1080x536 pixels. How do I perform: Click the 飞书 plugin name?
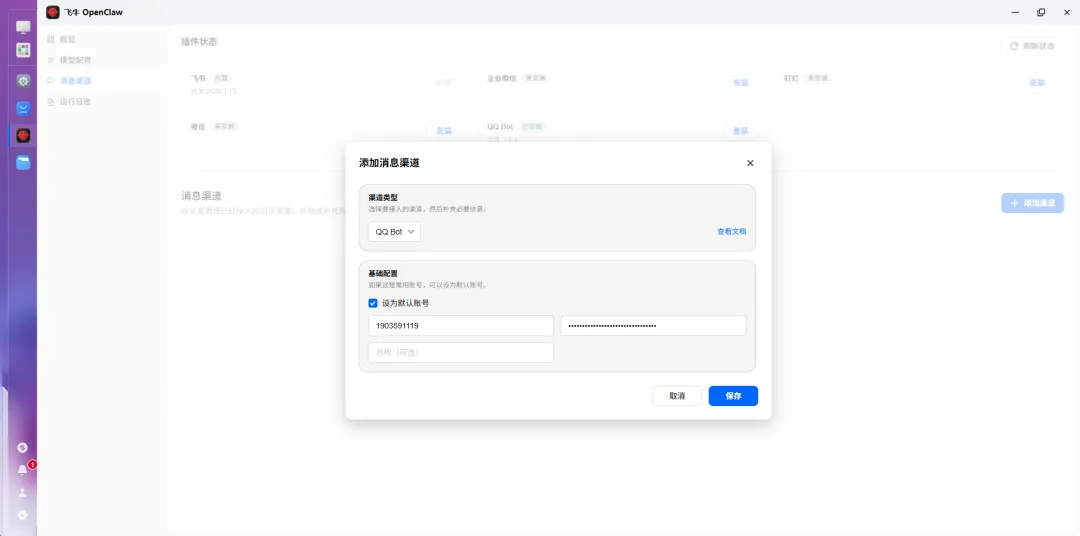(x=198, y=79)
